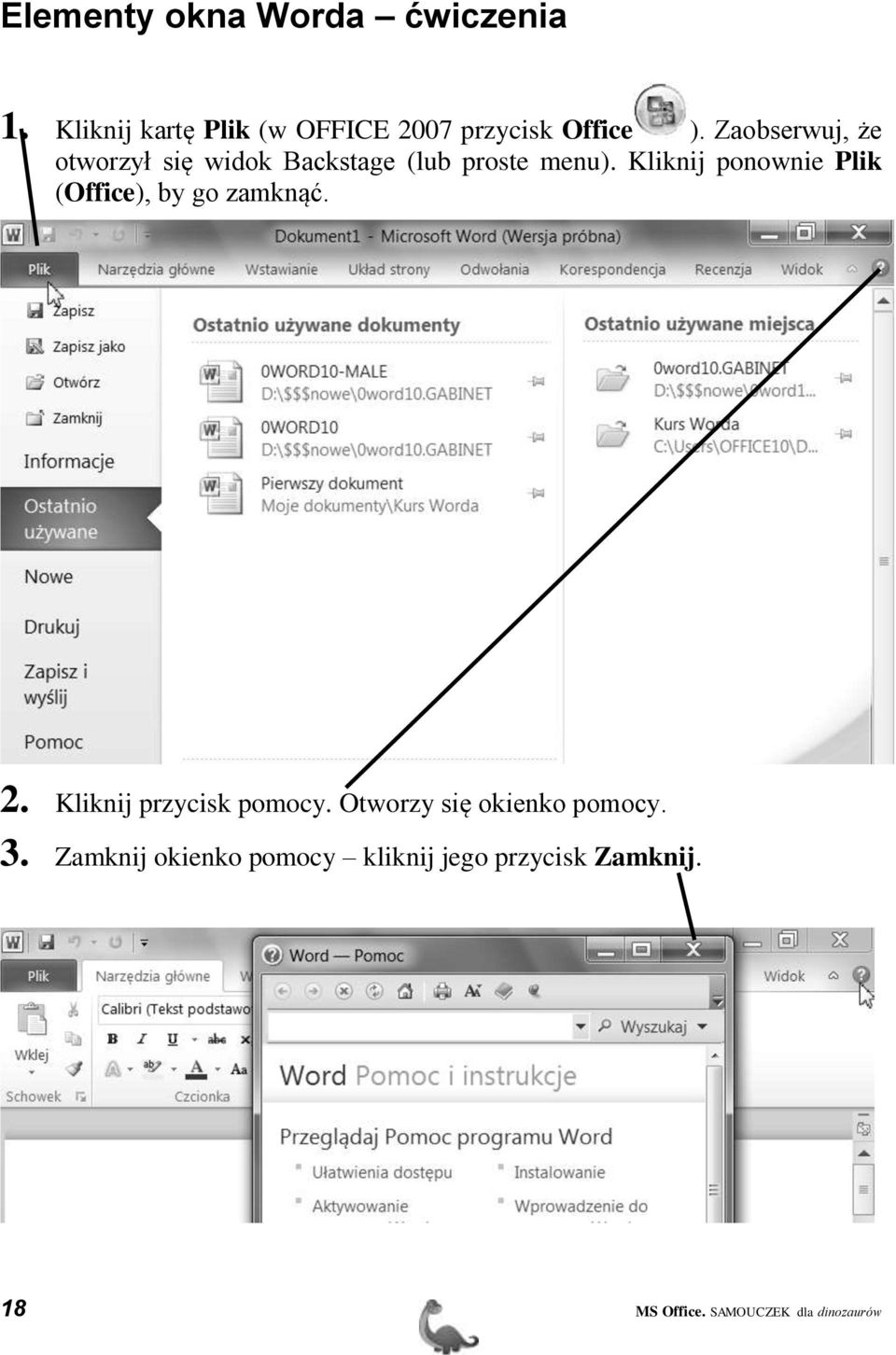Select the Format Painter brush icon
Image resolution: width=896 pixels, height=1355 pixels.
[73, 1069]
